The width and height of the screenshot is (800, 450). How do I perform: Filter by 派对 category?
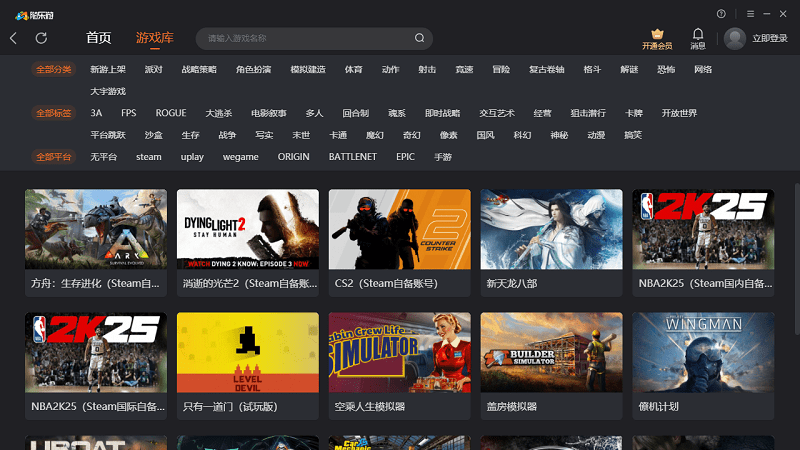[154, 69]
